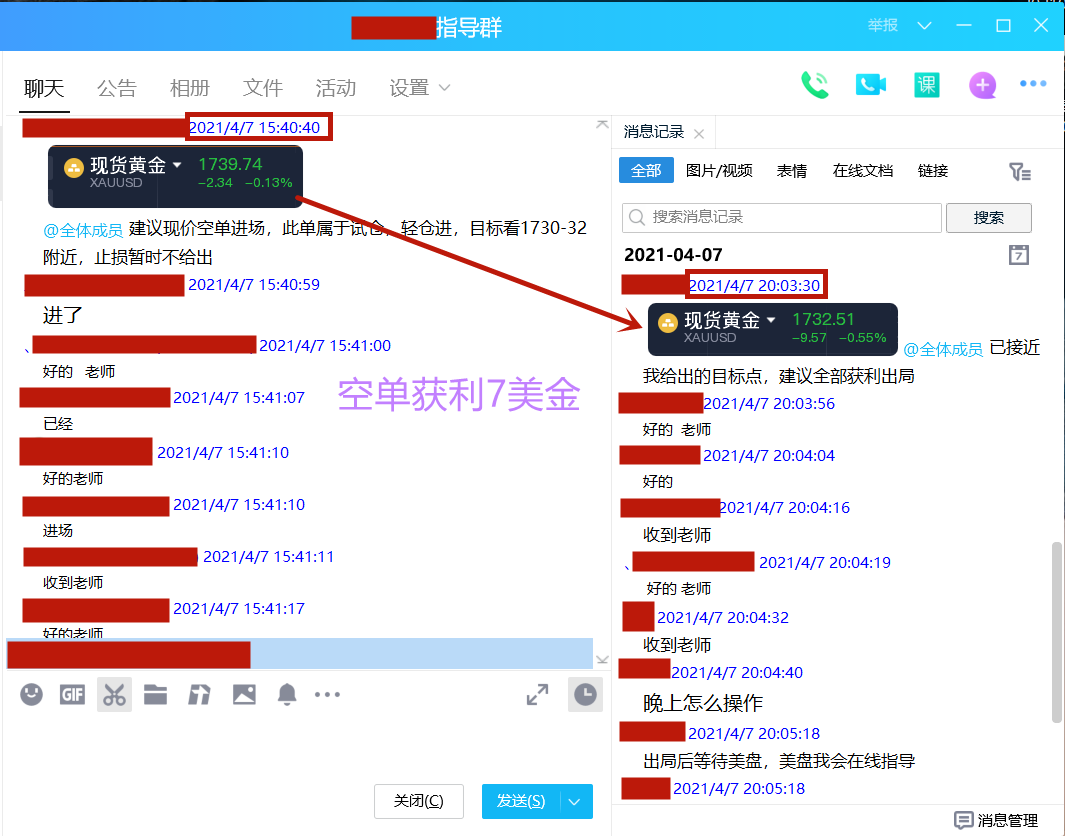
Task: Close the 消息记录 tab
Action: (x=699, y=134)
